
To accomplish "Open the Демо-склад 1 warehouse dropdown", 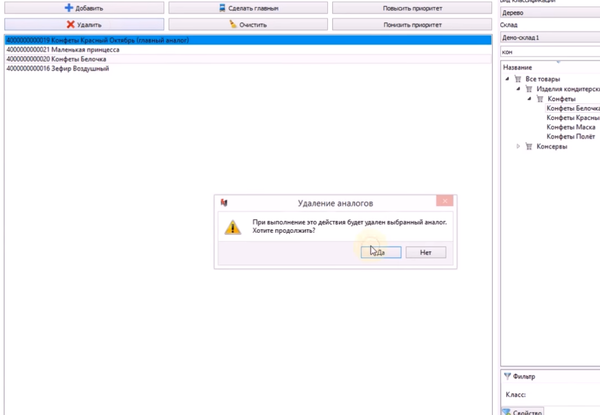I will [x=550, y=37].
